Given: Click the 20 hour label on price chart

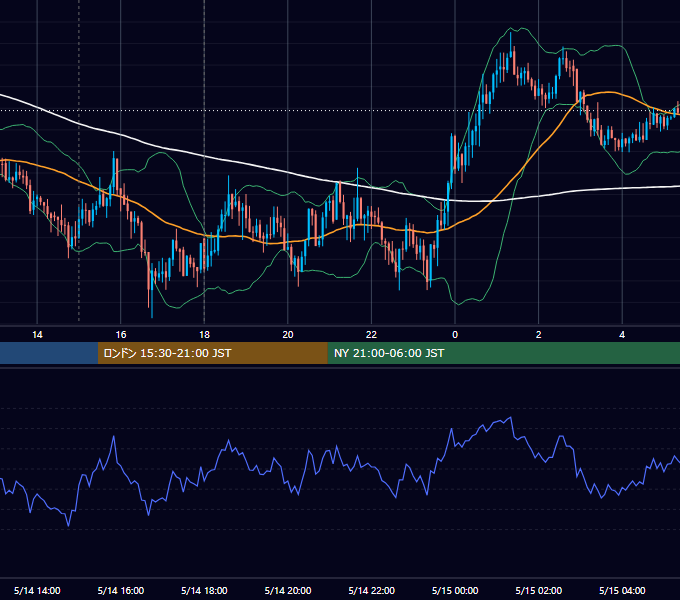Looking at the screenshot, I should (288, 334).
